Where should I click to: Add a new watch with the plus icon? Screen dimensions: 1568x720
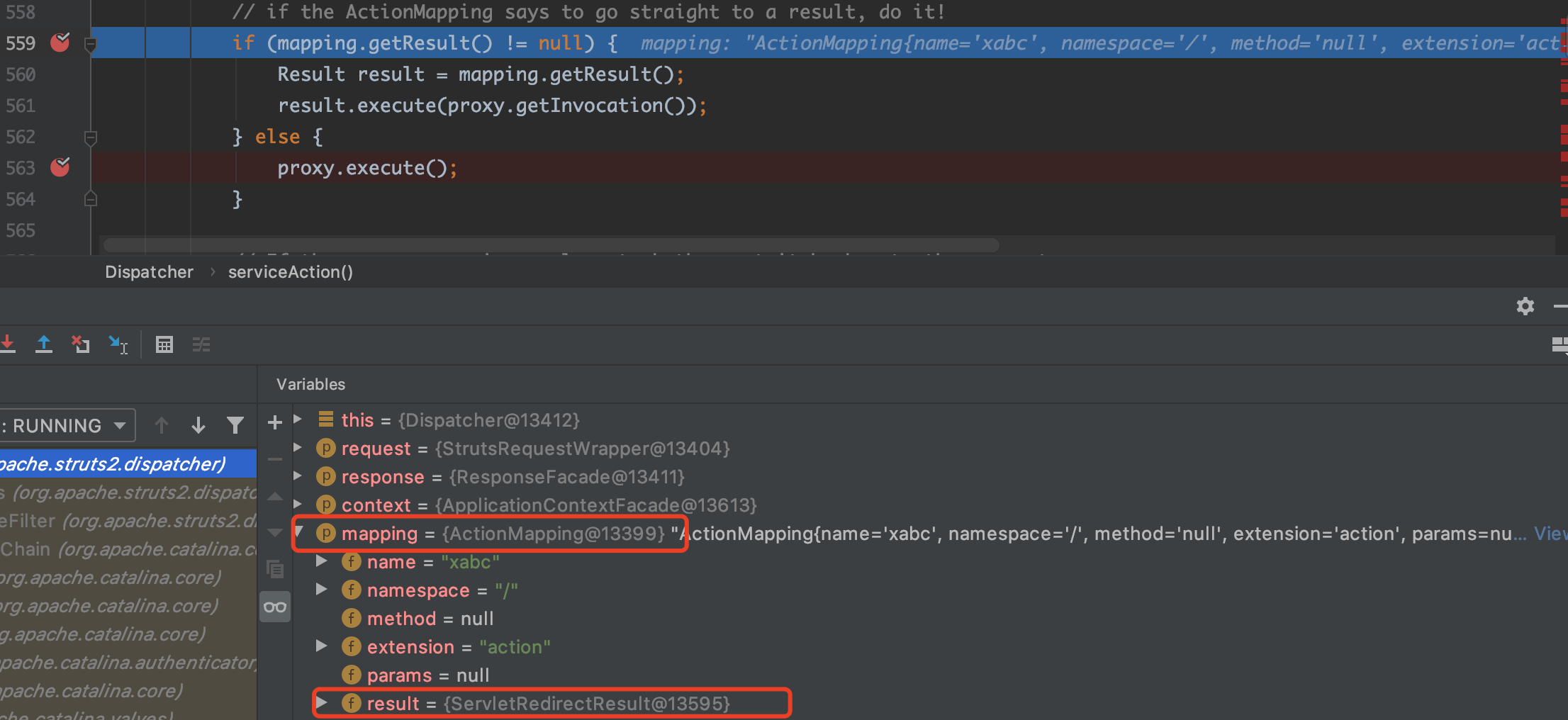pos(275,422)
